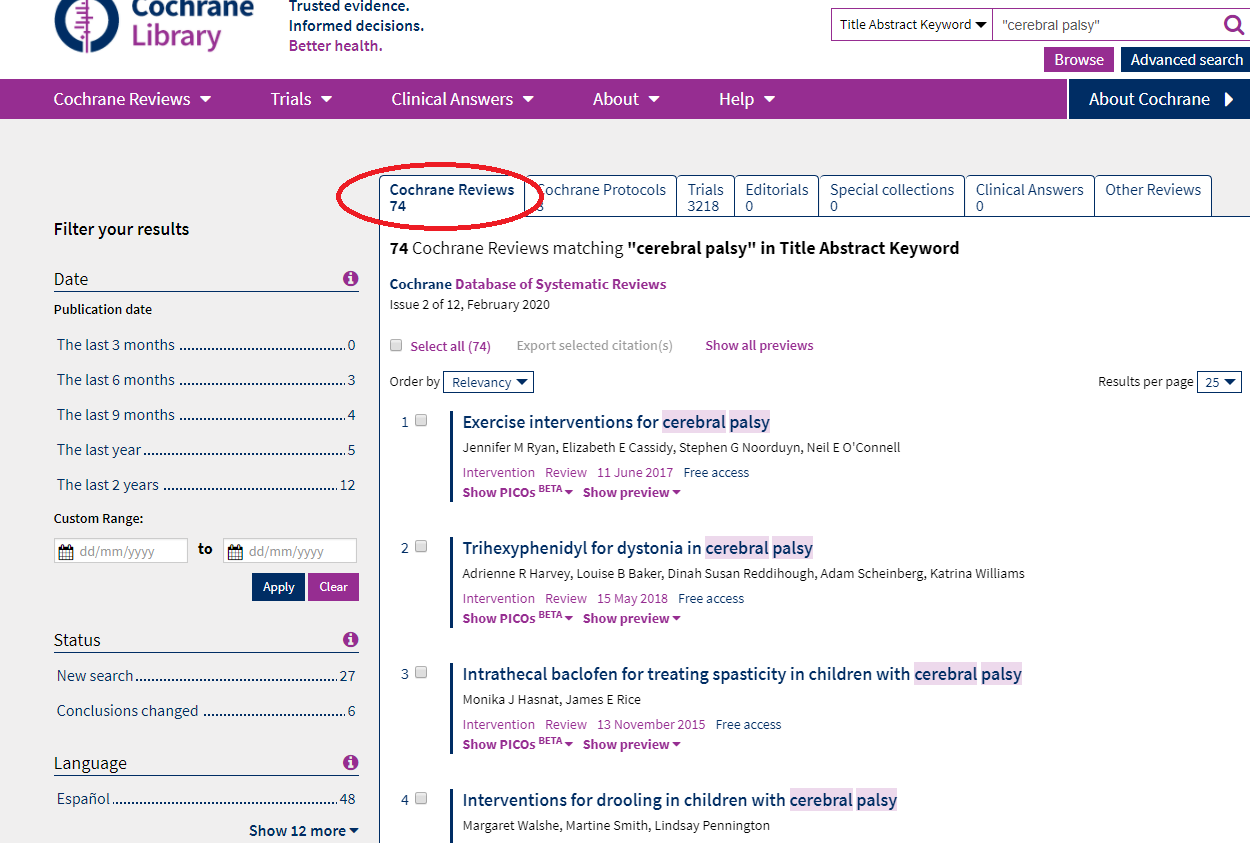Viewport: 1250px width, 843px height.
Task: Check the box for result 1 Exercise interventions
Action: [x=421, y=421]
